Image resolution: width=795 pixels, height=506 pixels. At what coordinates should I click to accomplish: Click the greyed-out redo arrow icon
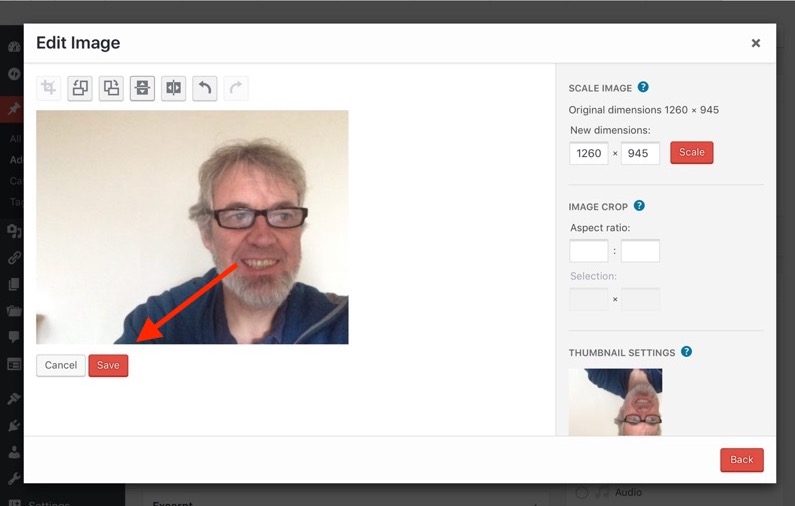pos(236,88)
